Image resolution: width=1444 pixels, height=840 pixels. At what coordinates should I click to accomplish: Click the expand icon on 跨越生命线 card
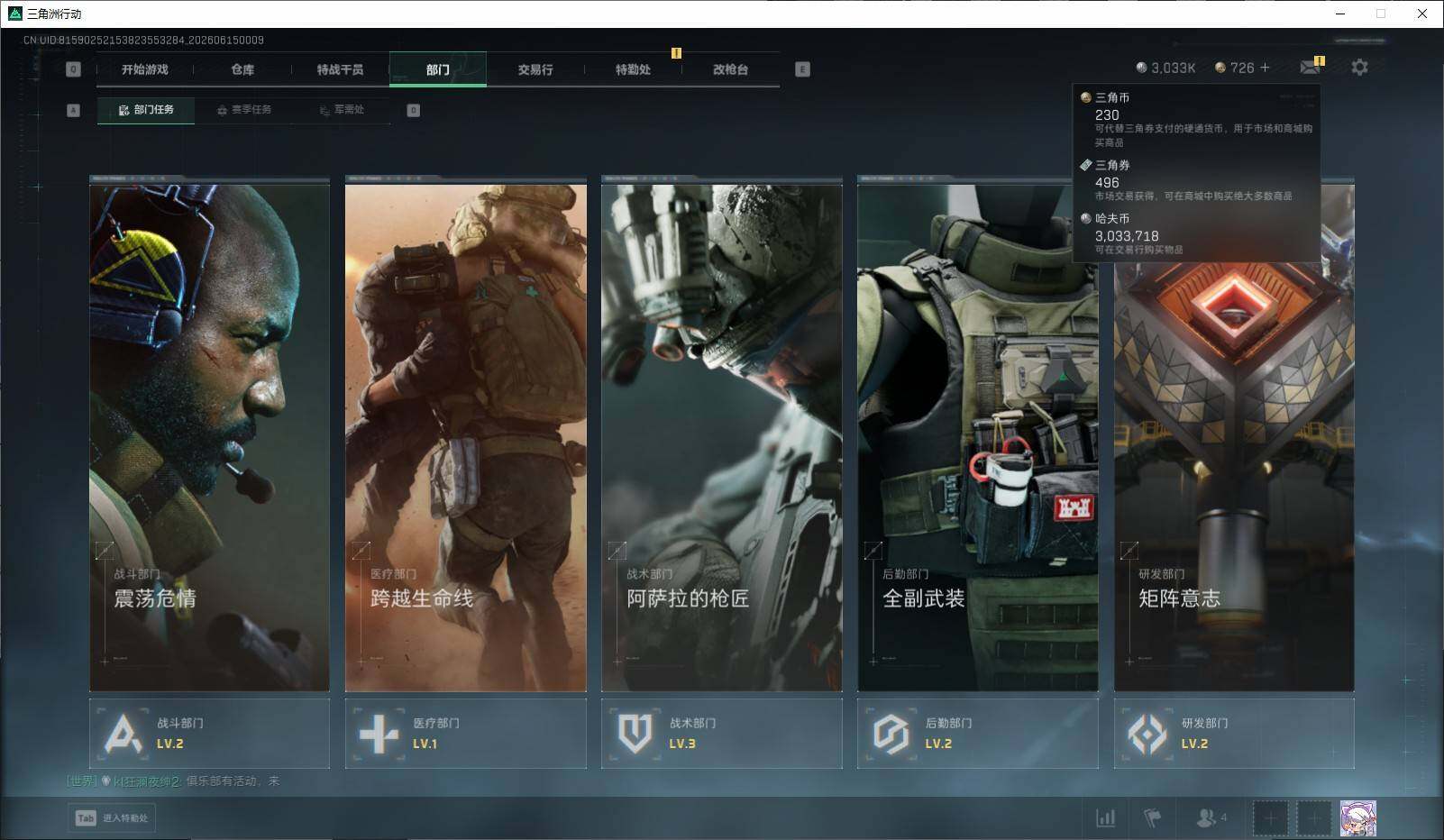361,550
